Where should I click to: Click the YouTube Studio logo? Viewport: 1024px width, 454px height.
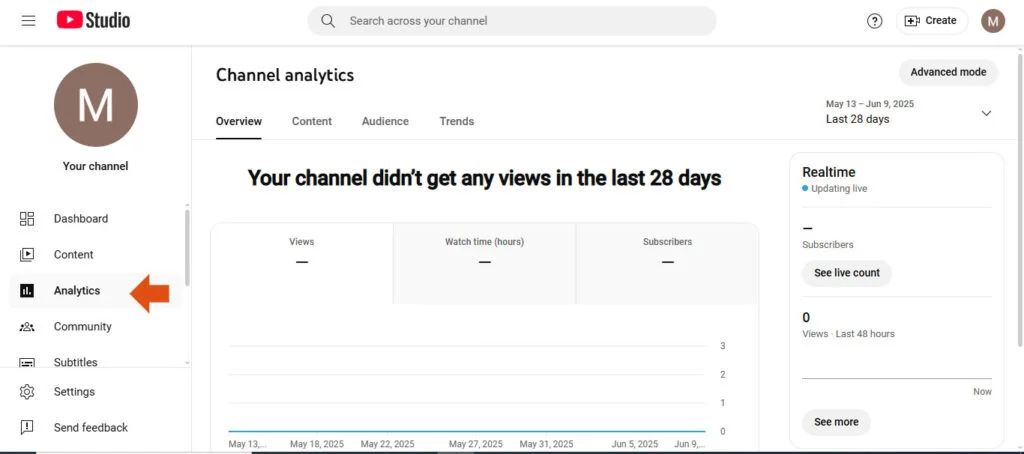93,20
